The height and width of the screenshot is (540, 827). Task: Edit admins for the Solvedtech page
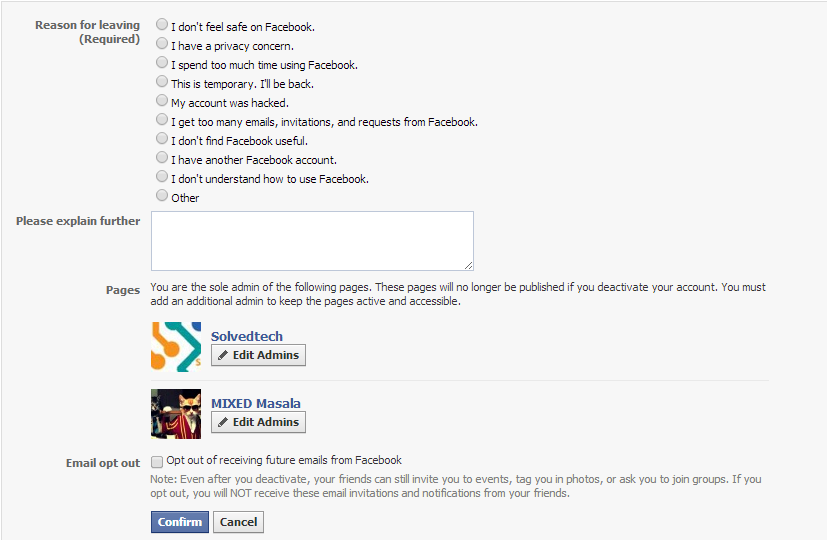(258, 355)
